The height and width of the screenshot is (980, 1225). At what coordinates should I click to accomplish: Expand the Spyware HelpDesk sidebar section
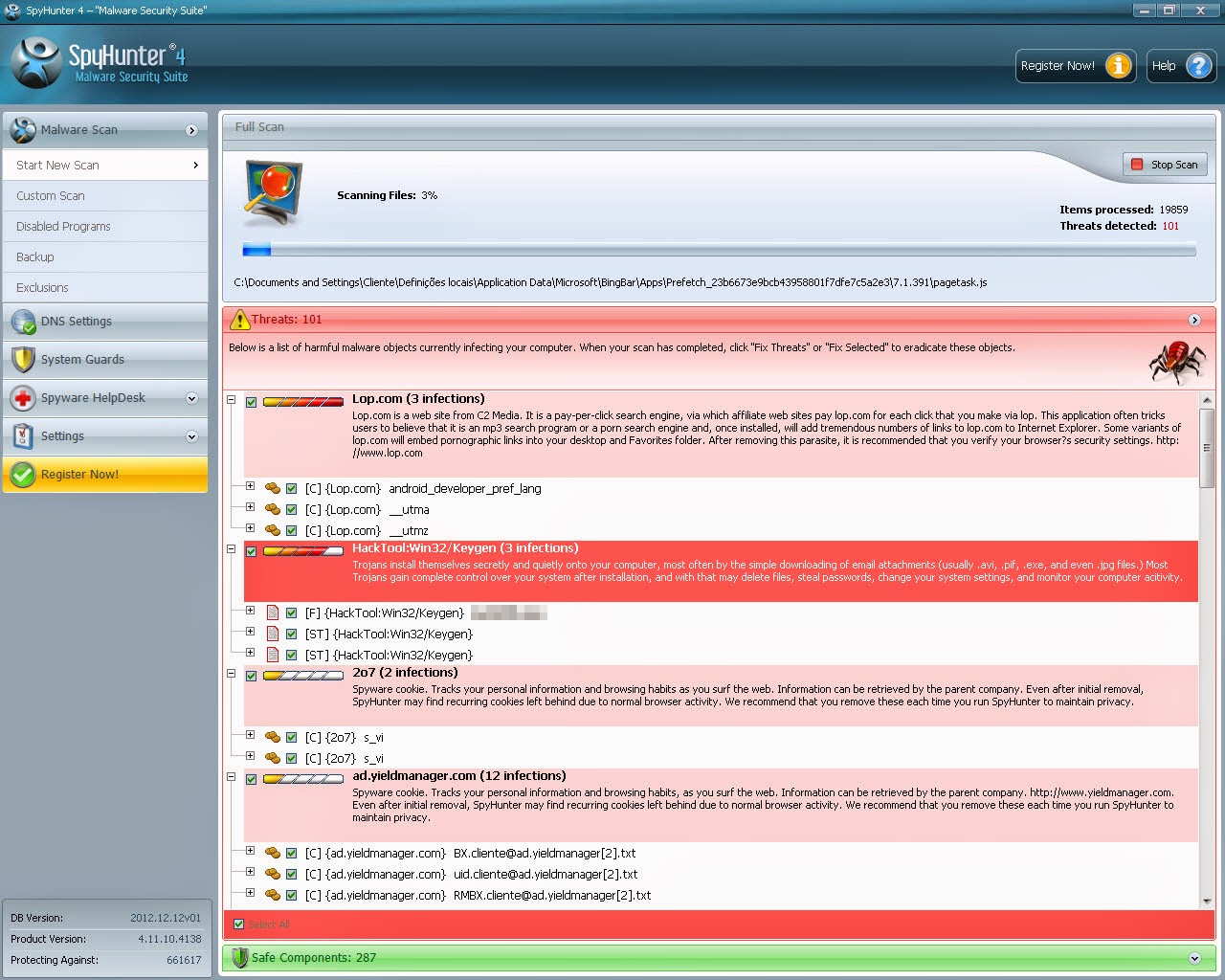coord(191,398)
